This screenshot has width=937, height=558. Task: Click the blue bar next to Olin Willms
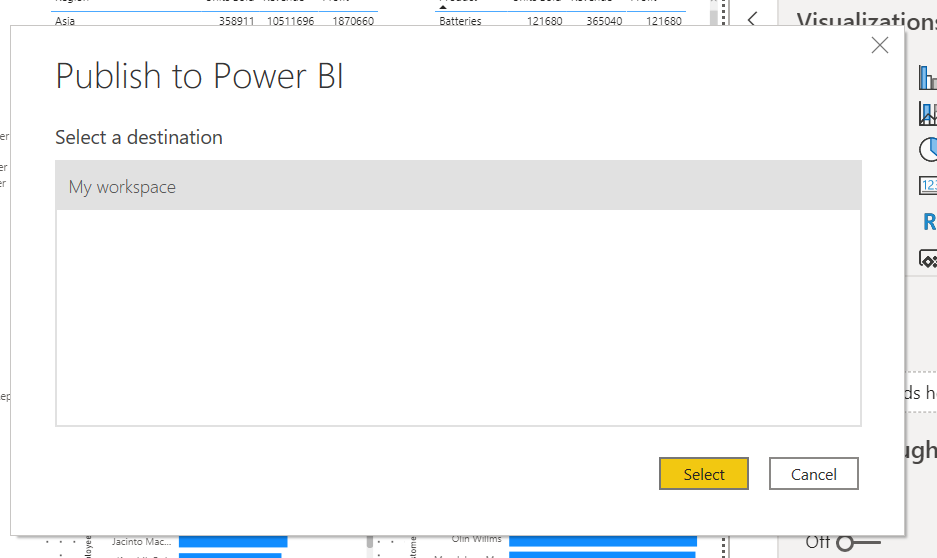coord(602,540)
